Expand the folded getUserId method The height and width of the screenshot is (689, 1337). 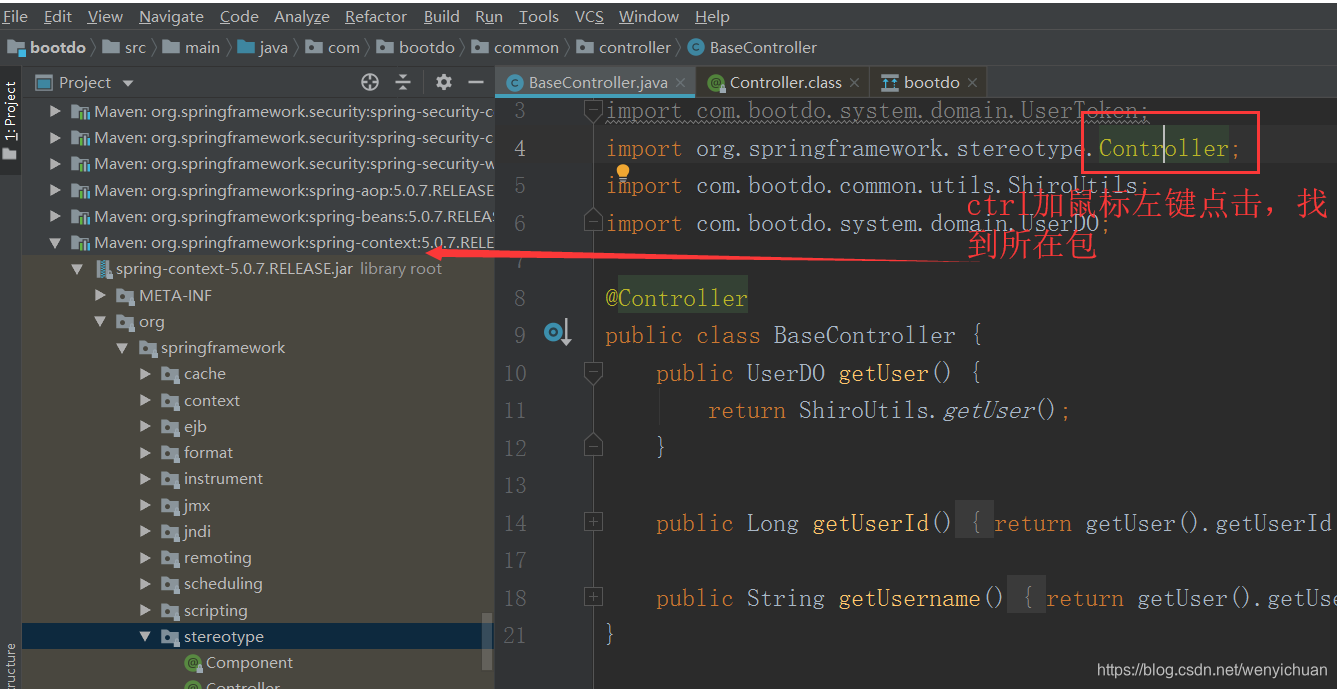point(593,522)
